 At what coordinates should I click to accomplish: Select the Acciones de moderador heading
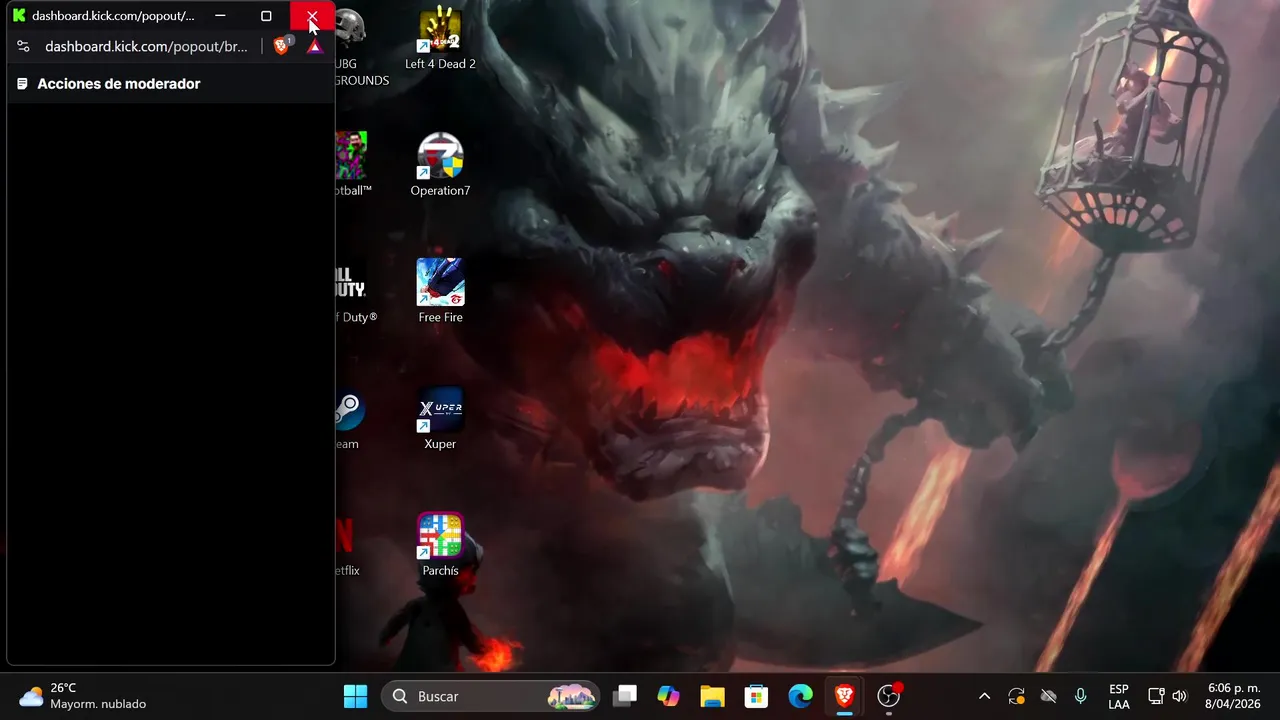(x=119, y=84)
